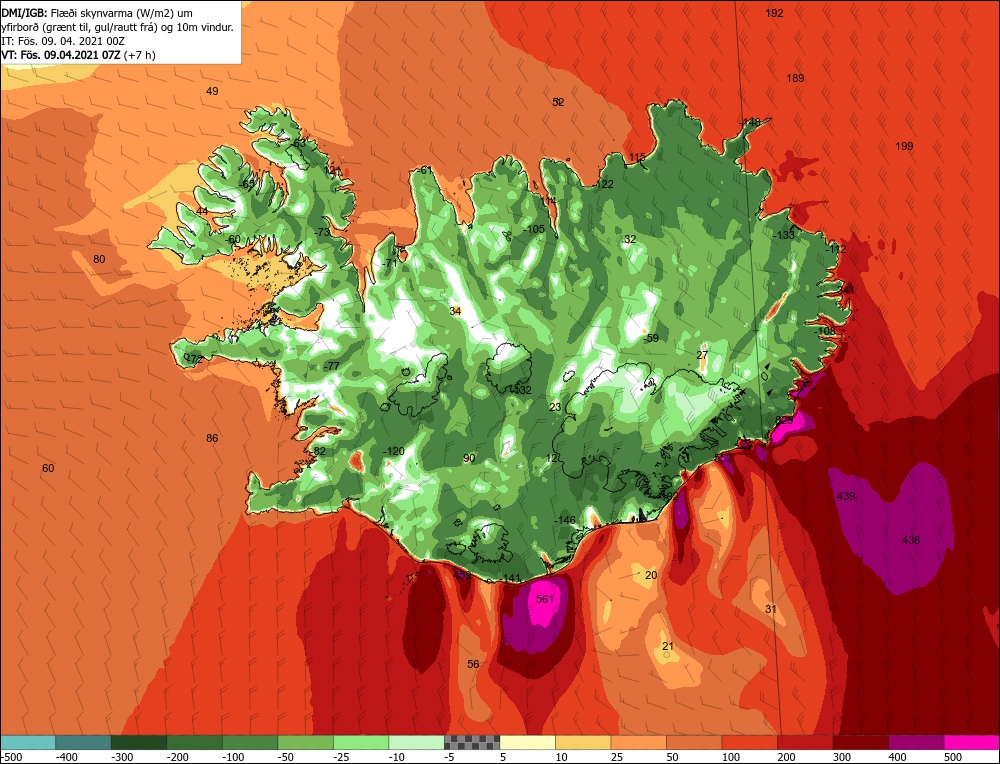Click the 192 value at the top of the map

tap(774, 13)
